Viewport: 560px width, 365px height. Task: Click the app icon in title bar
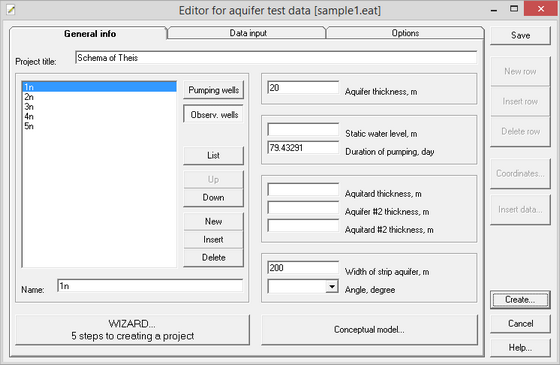[11, 10]
